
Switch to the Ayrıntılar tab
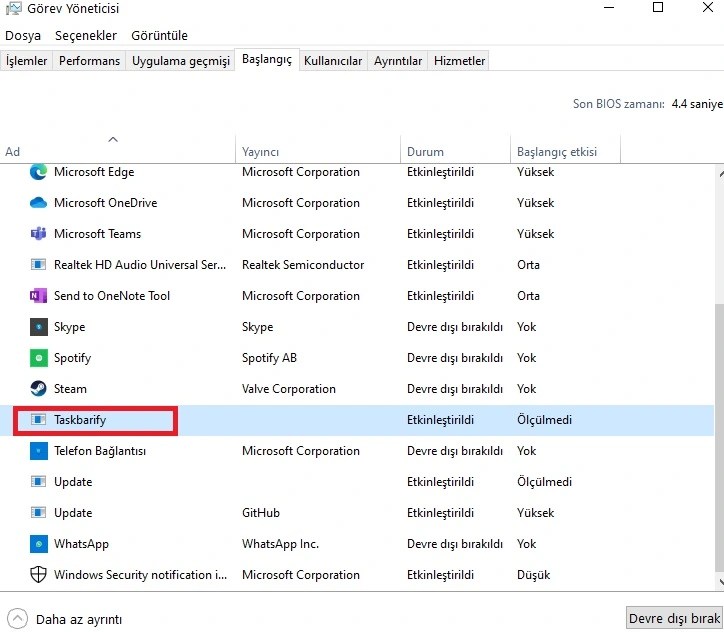(x=398, y=61)
